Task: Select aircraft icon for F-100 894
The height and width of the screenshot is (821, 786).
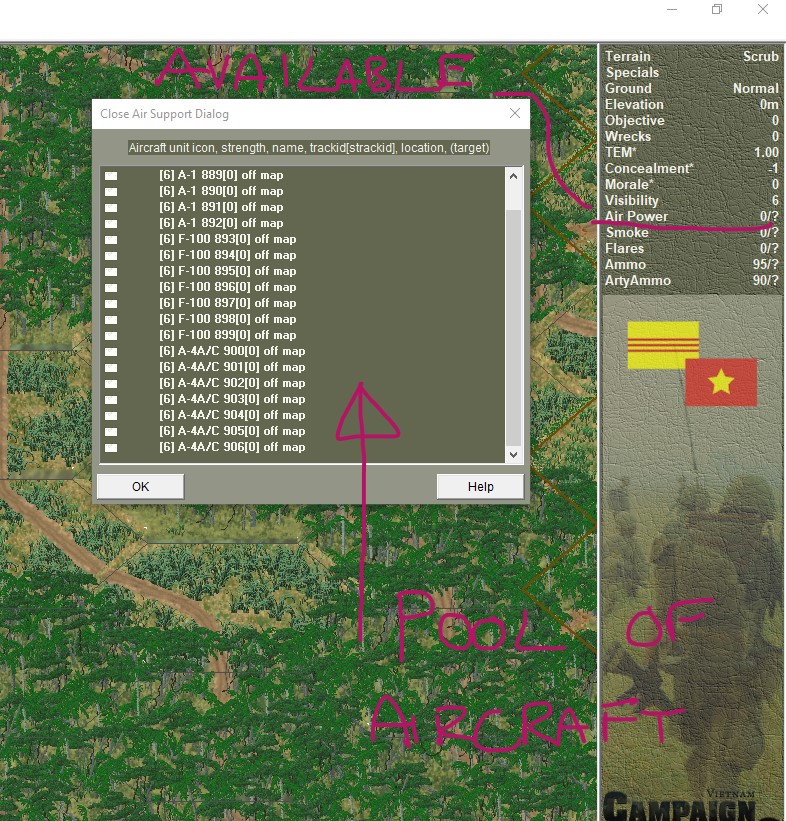Action: (x=111, y=256)
